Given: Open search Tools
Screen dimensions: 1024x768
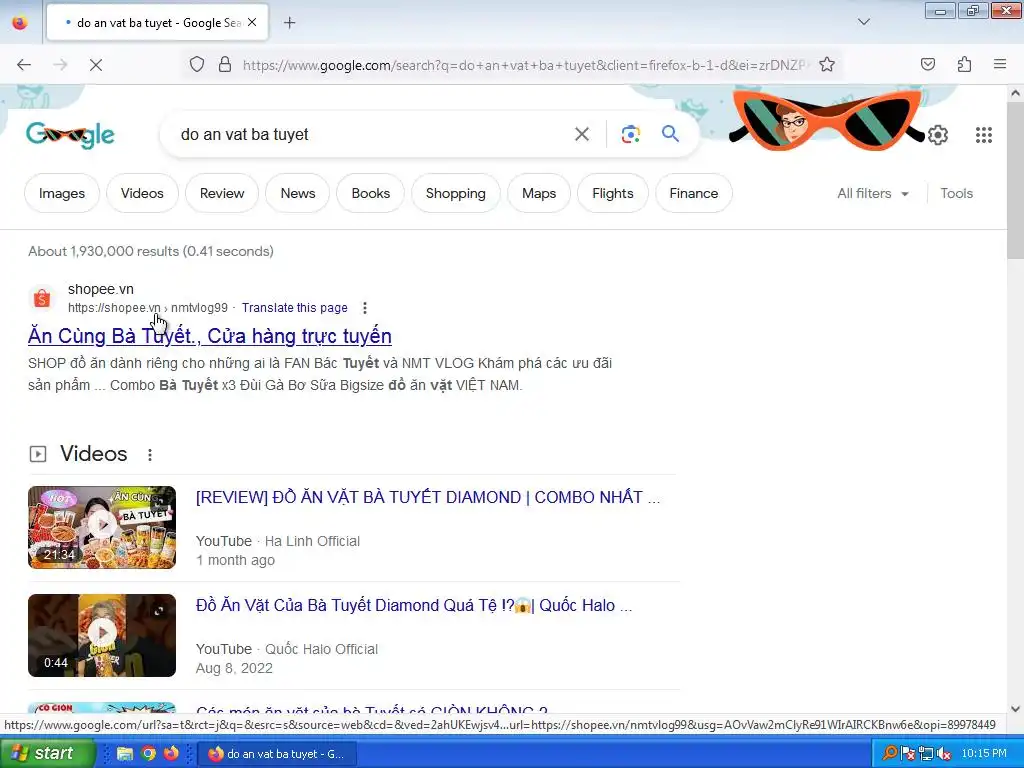Looking at the screenshot, I should coord(956,193).
